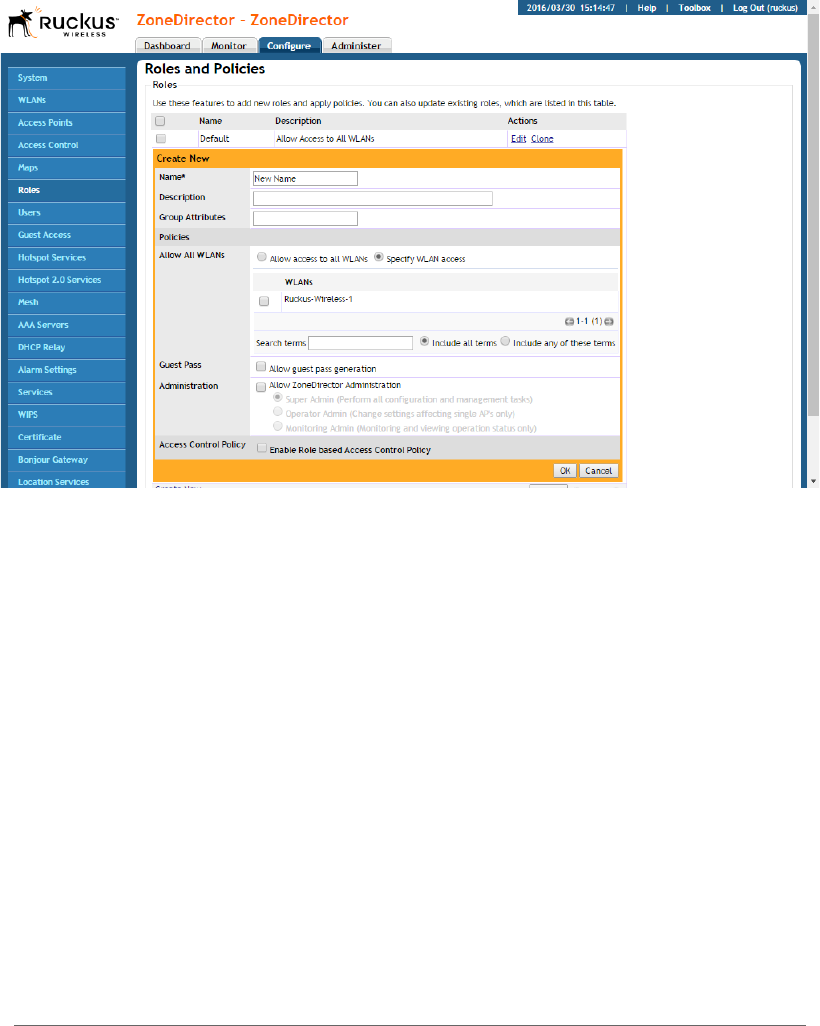Open the Configure tab

[289, 45]
